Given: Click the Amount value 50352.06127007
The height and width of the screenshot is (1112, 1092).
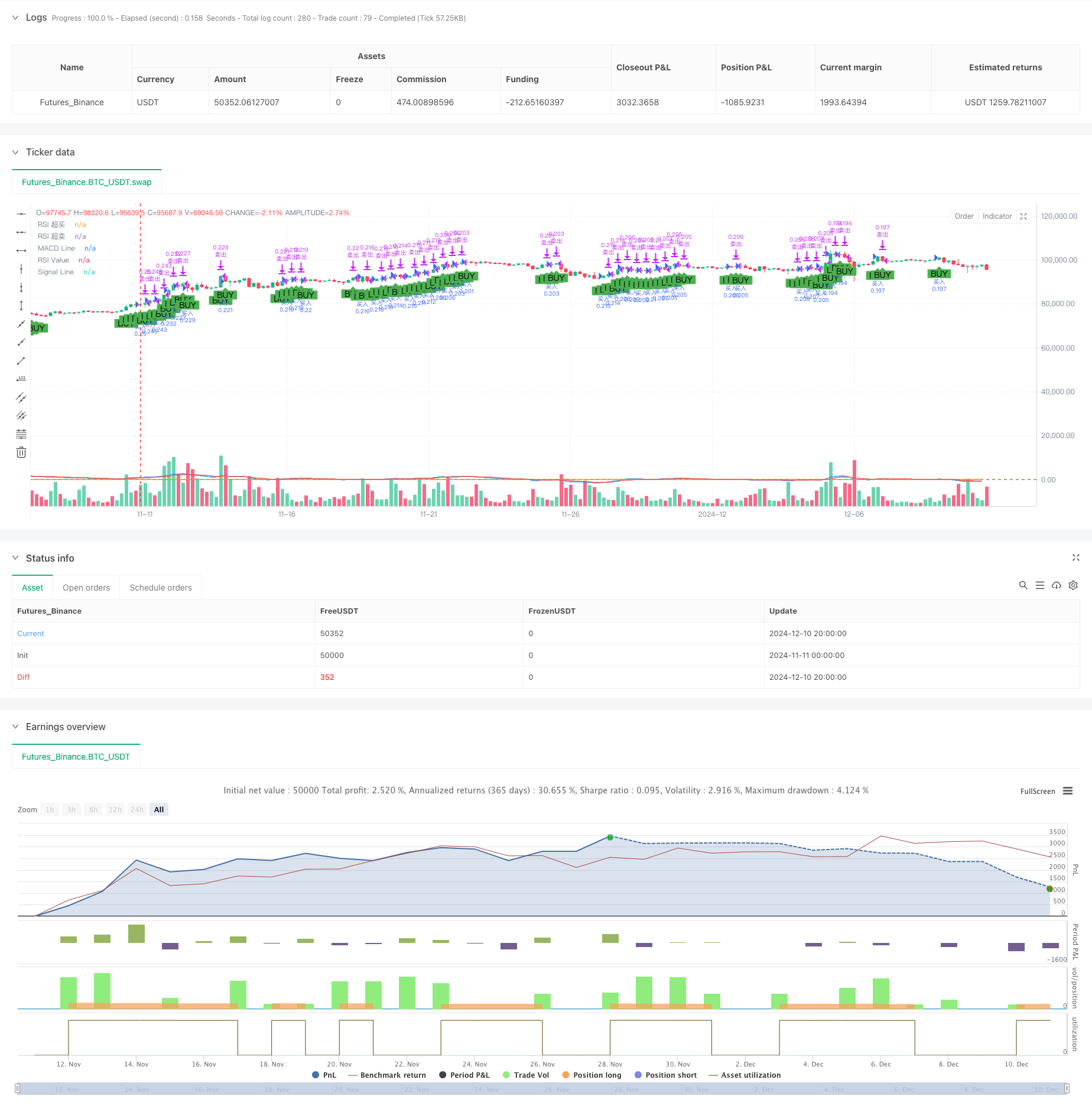Looking at the screenshot, I should (x=246, y=102).
